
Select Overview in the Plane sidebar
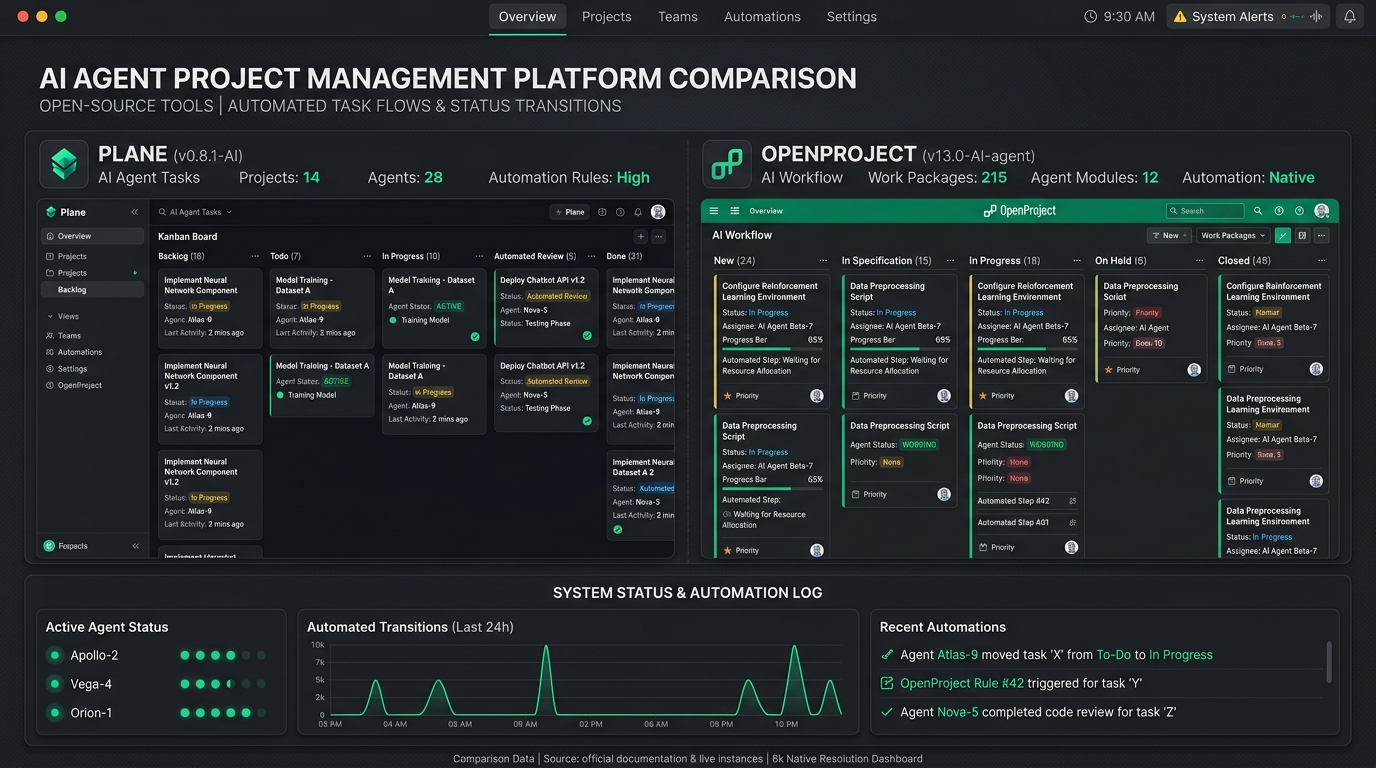[93, 236]
